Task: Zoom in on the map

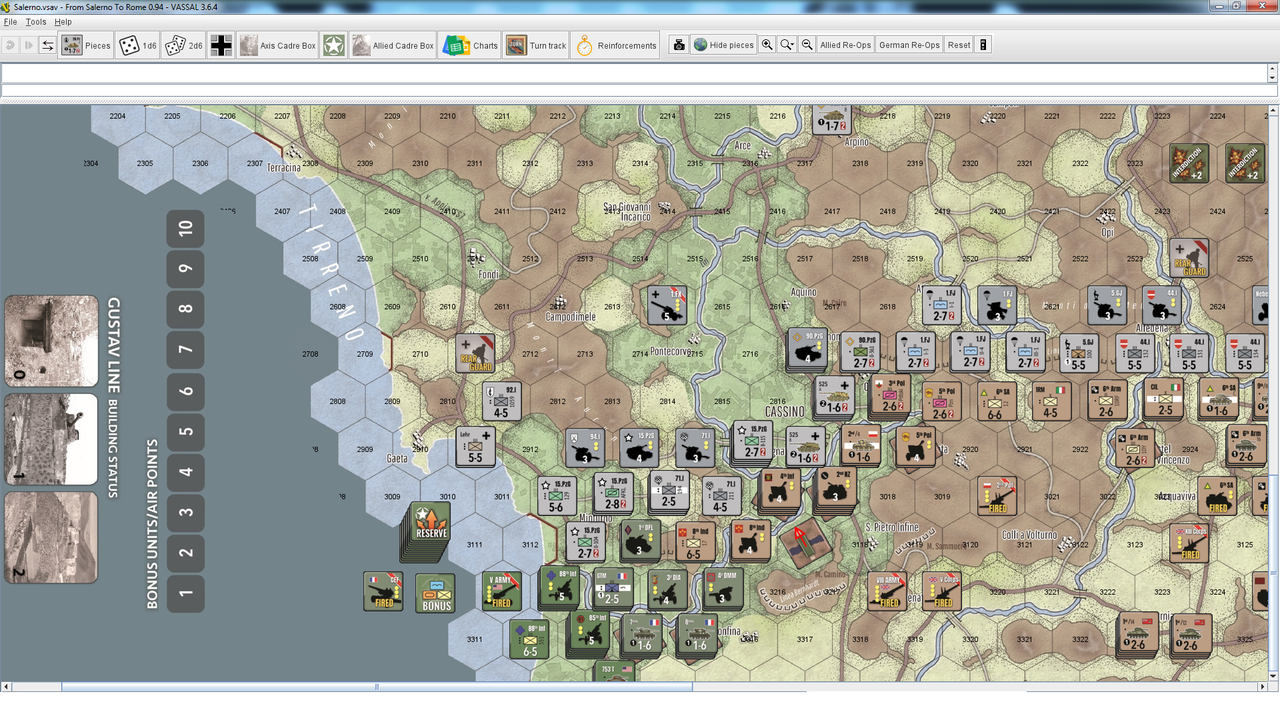Action: click(767, 45)
